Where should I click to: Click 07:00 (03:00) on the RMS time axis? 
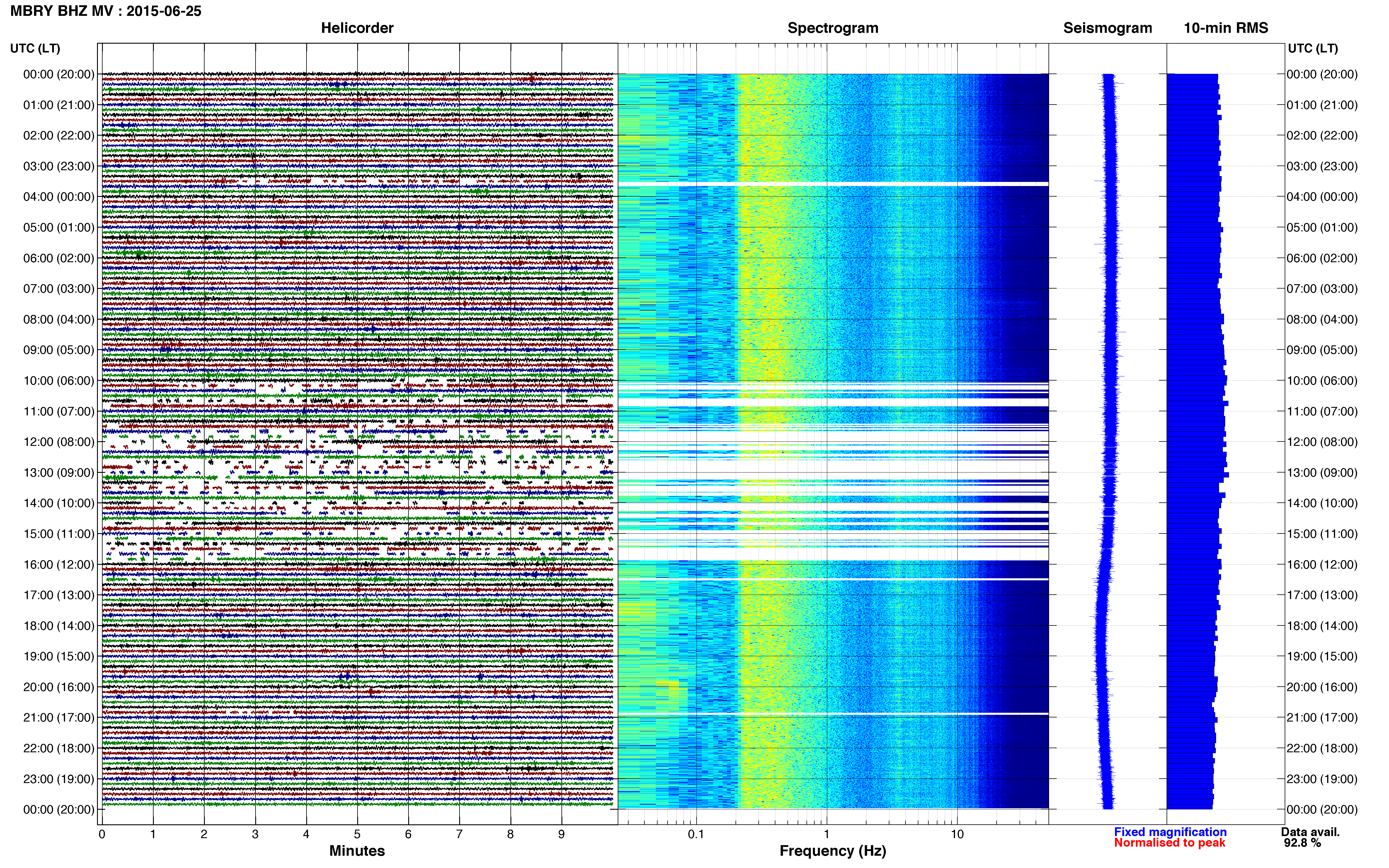(1322, 289)
